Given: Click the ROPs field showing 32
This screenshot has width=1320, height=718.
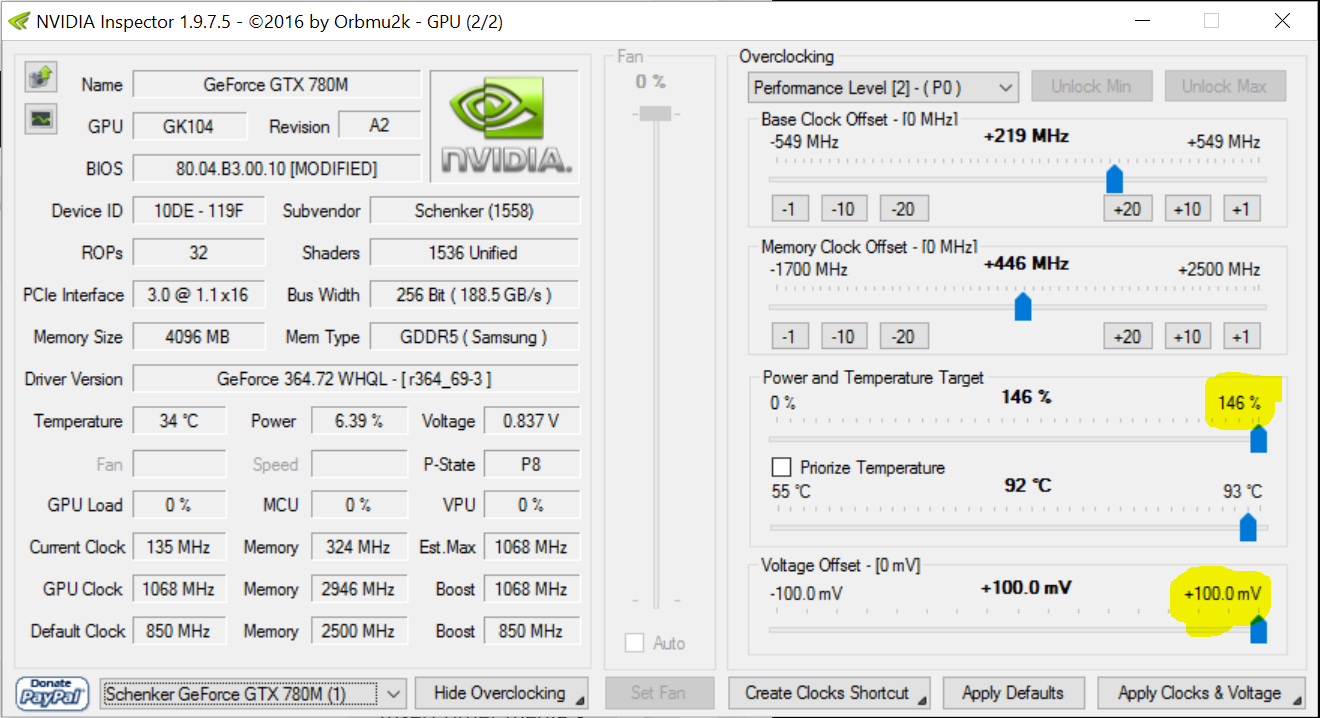Looking at the screenshot, I should point(199,253).
